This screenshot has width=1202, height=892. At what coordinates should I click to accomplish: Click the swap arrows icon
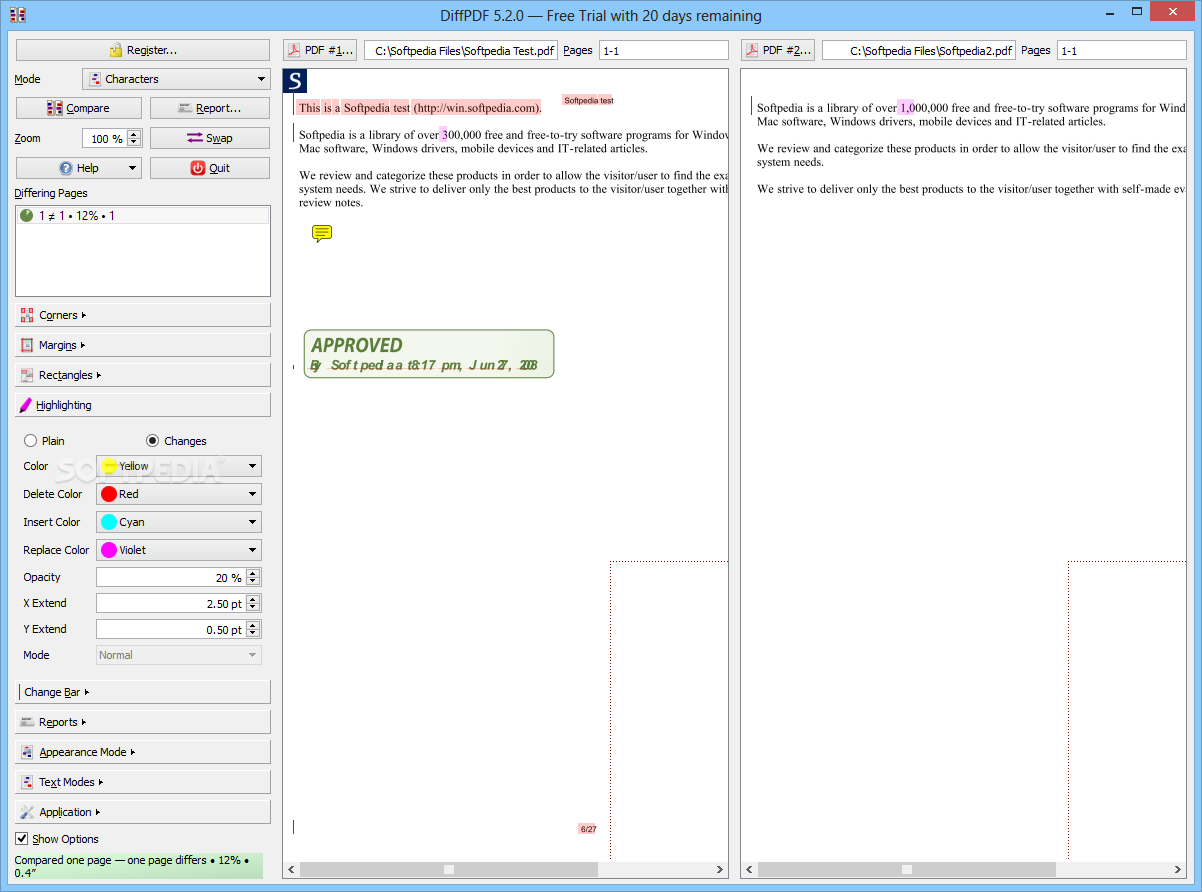coord(194,138)
